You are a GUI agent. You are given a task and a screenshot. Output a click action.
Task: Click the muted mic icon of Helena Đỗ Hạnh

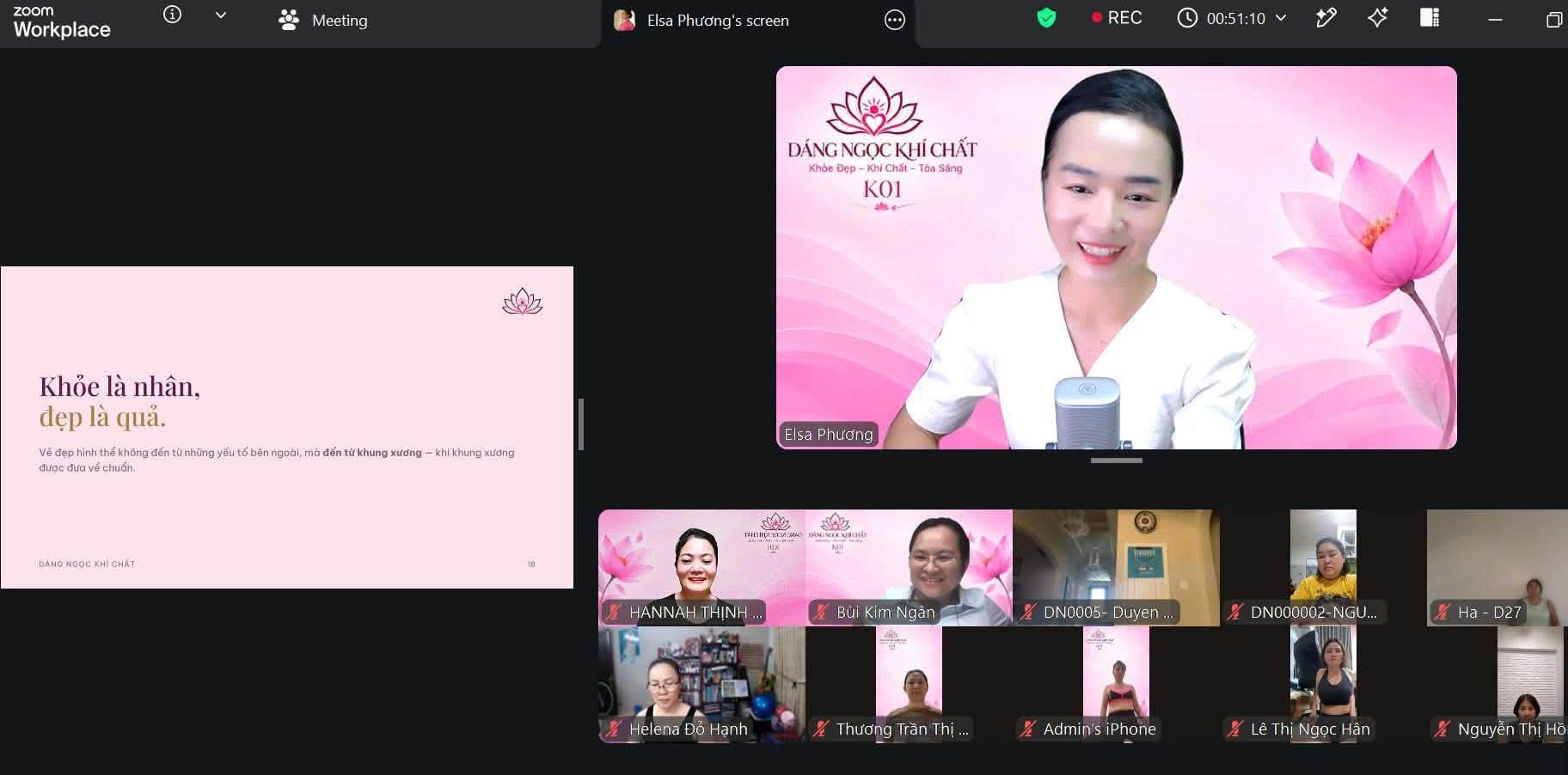[x=614, y=729]
